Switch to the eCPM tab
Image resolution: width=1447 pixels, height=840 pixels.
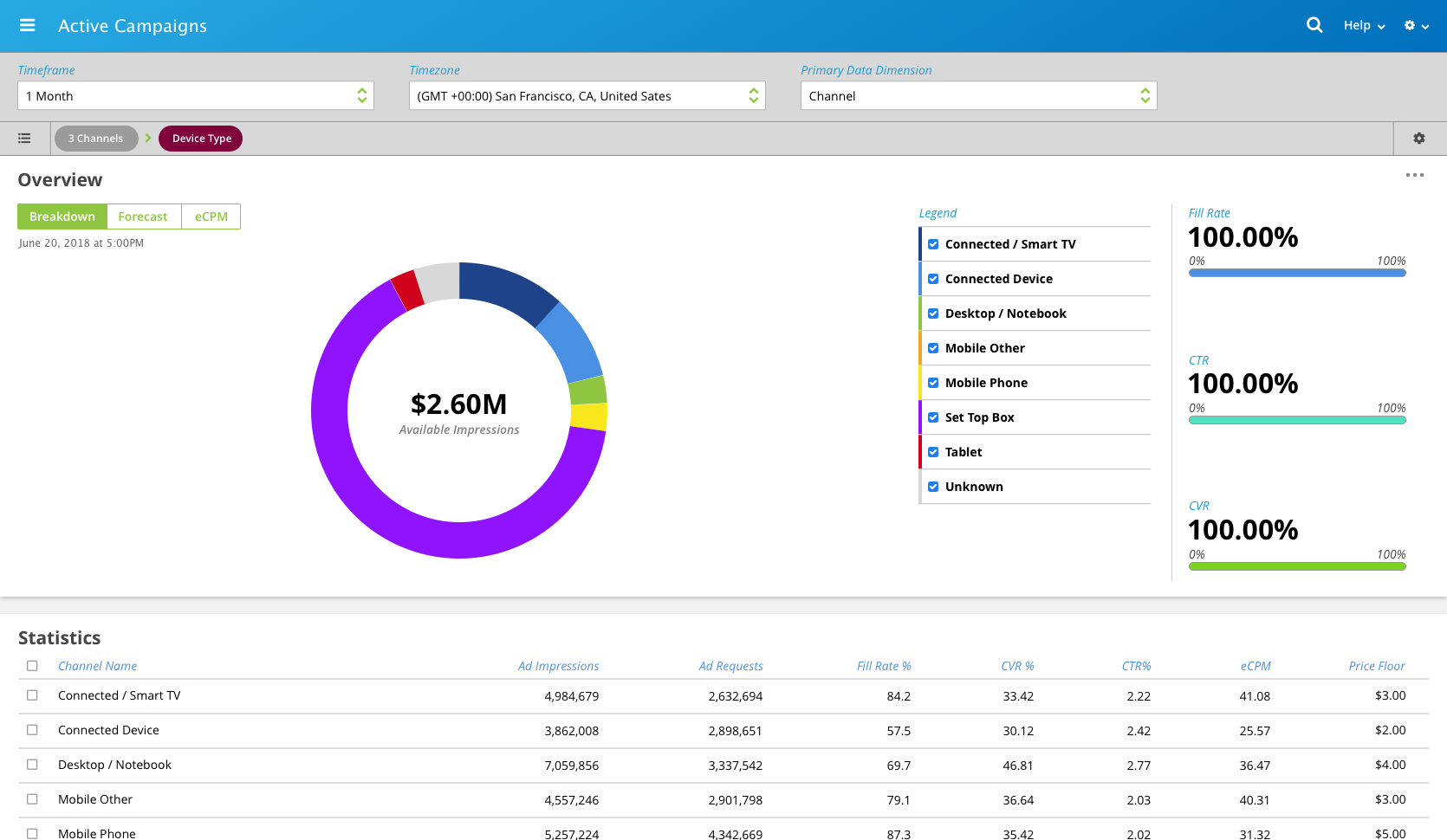click(211, 216)
